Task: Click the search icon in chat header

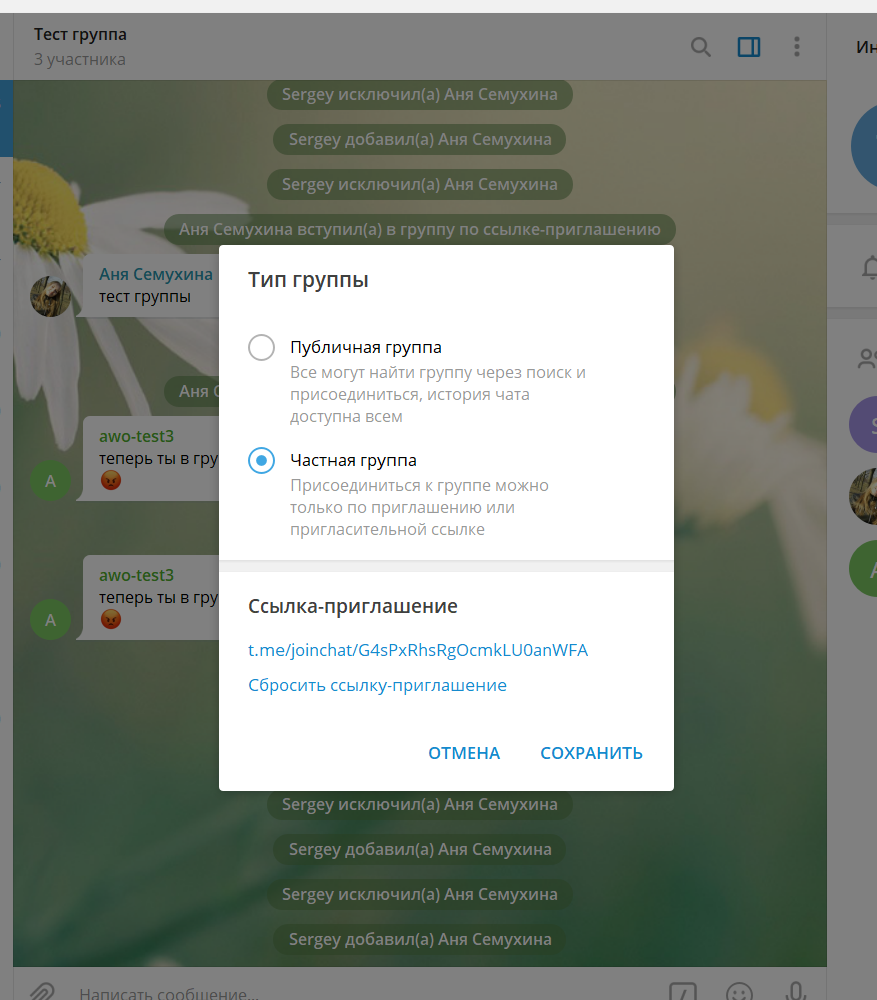Action: click(701, 47)
